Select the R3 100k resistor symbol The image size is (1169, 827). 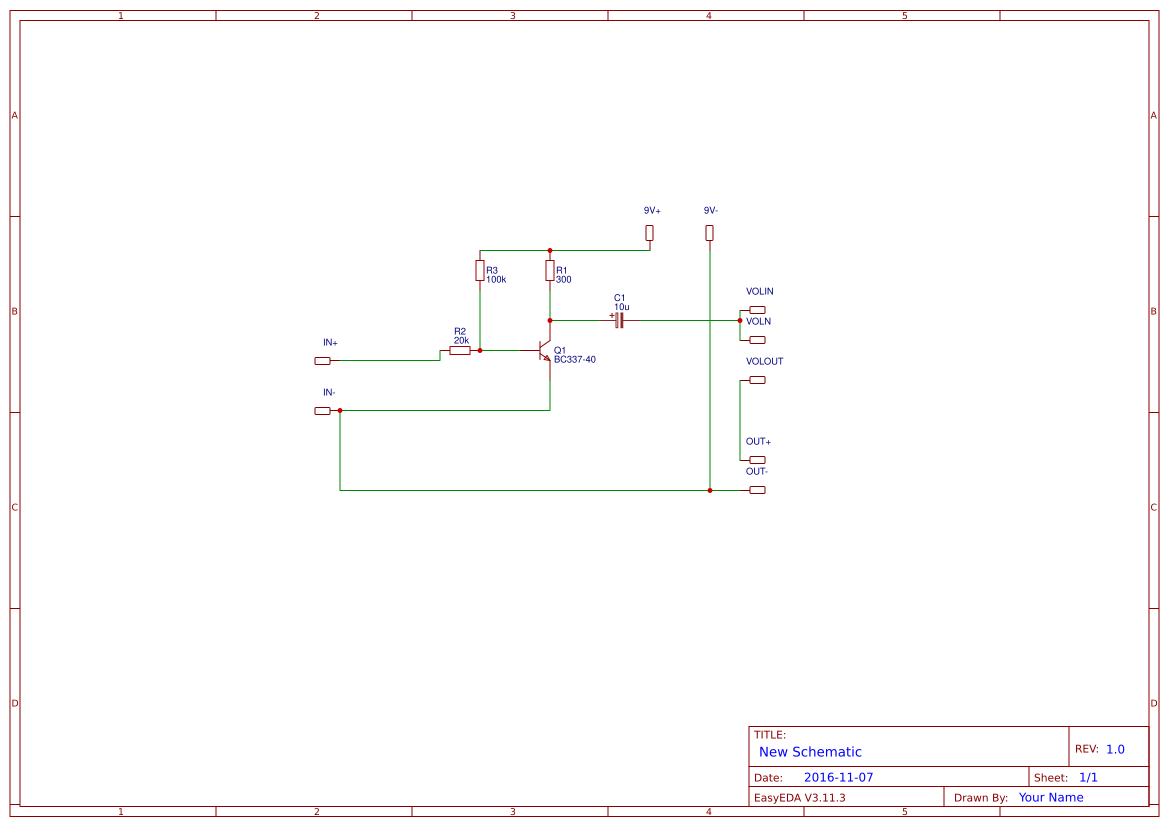point(479,270)
